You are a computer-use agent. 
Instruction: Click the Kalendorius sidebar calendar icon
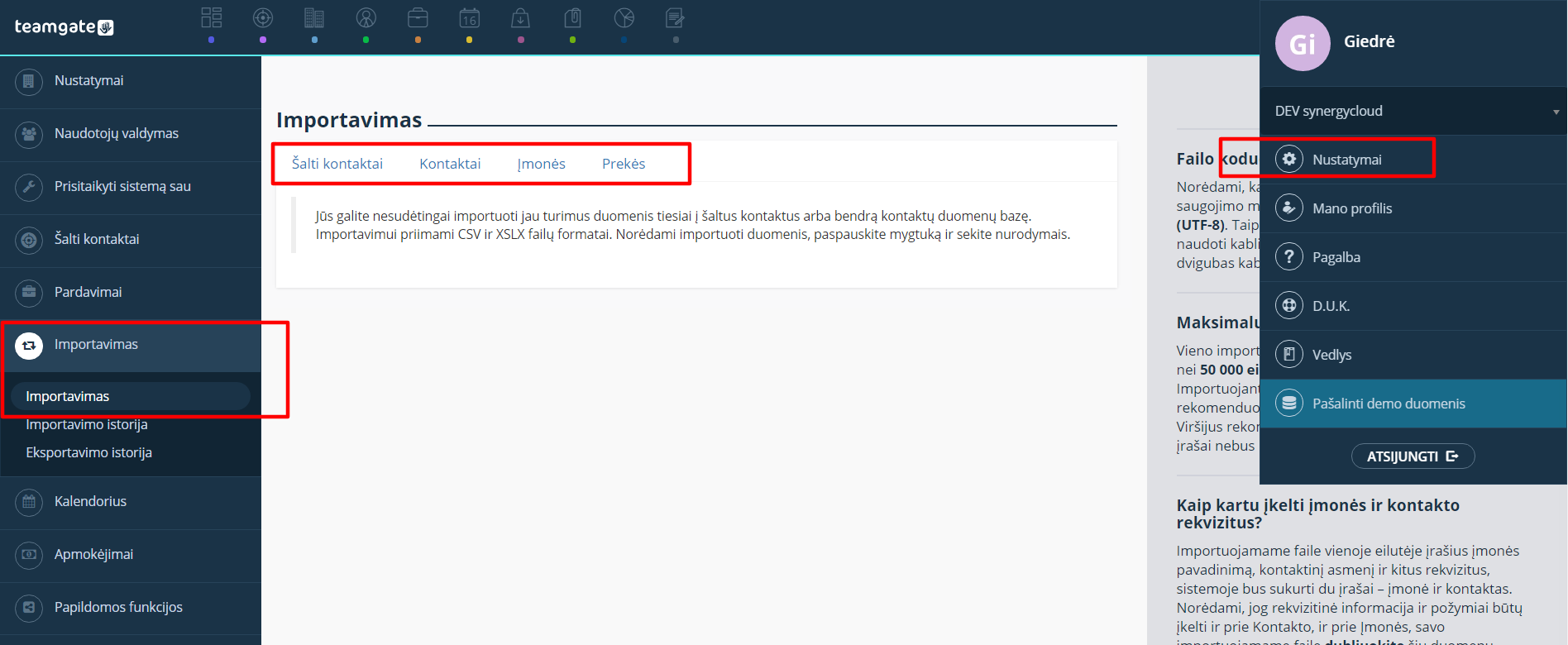[29, 502]
